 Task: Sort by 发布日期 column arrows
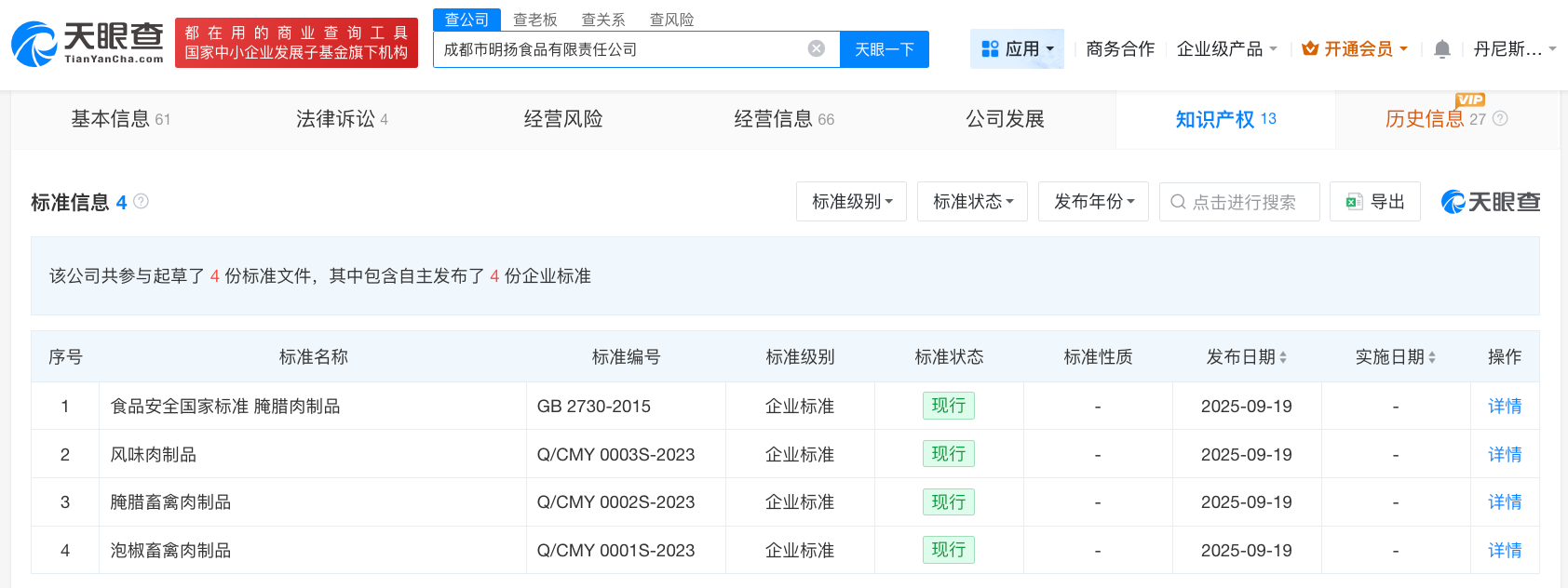pyautogui.click(x=1282, y=357)
